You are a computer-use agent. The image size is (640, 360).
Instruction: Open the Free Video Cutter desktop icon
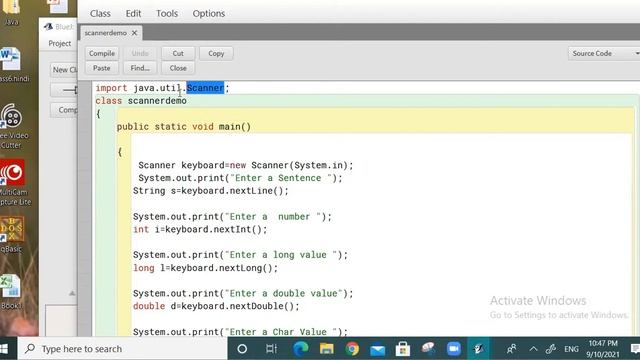tap(13, 127)
